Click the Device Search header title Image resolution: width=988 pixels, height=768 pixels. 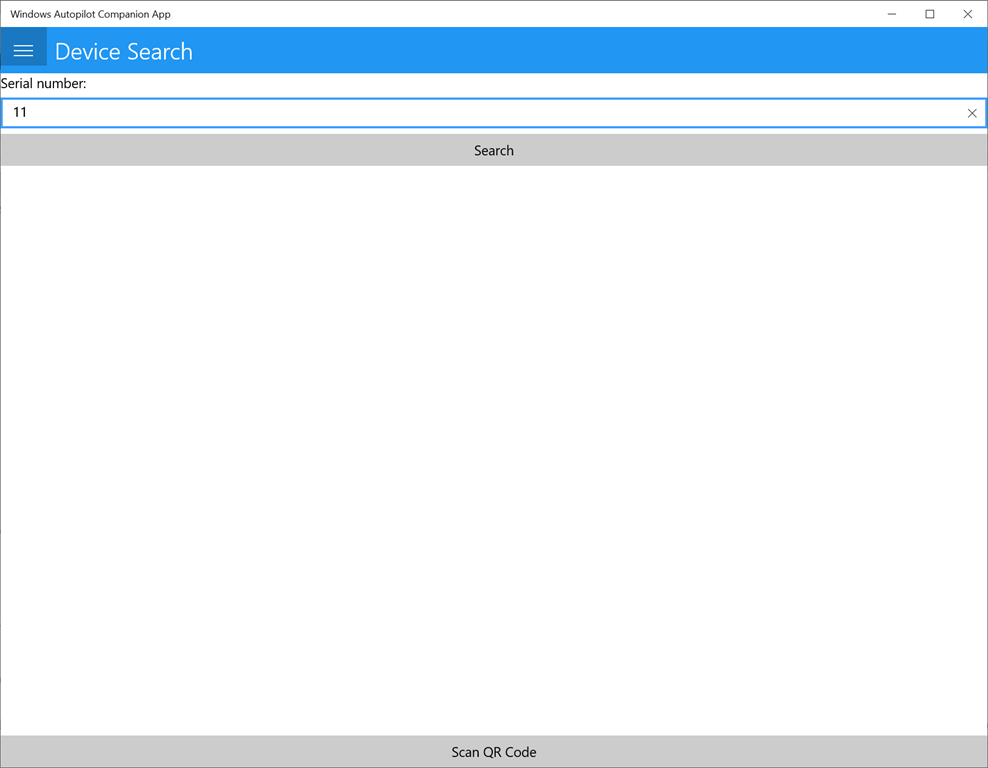pyautogui.click(x=123, y=51)
